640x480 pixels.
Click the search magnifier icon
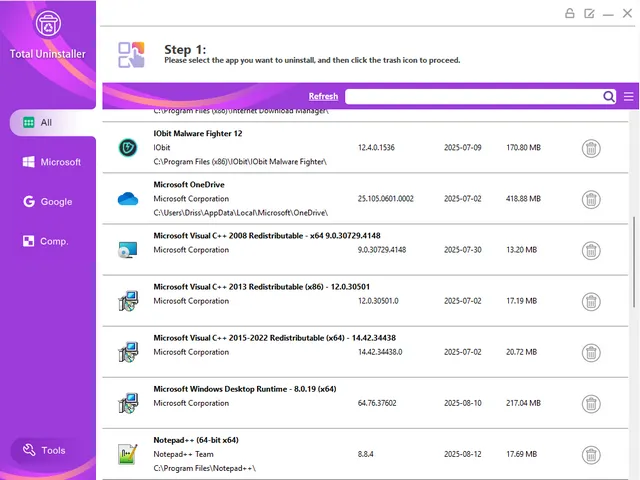[608, 96]
